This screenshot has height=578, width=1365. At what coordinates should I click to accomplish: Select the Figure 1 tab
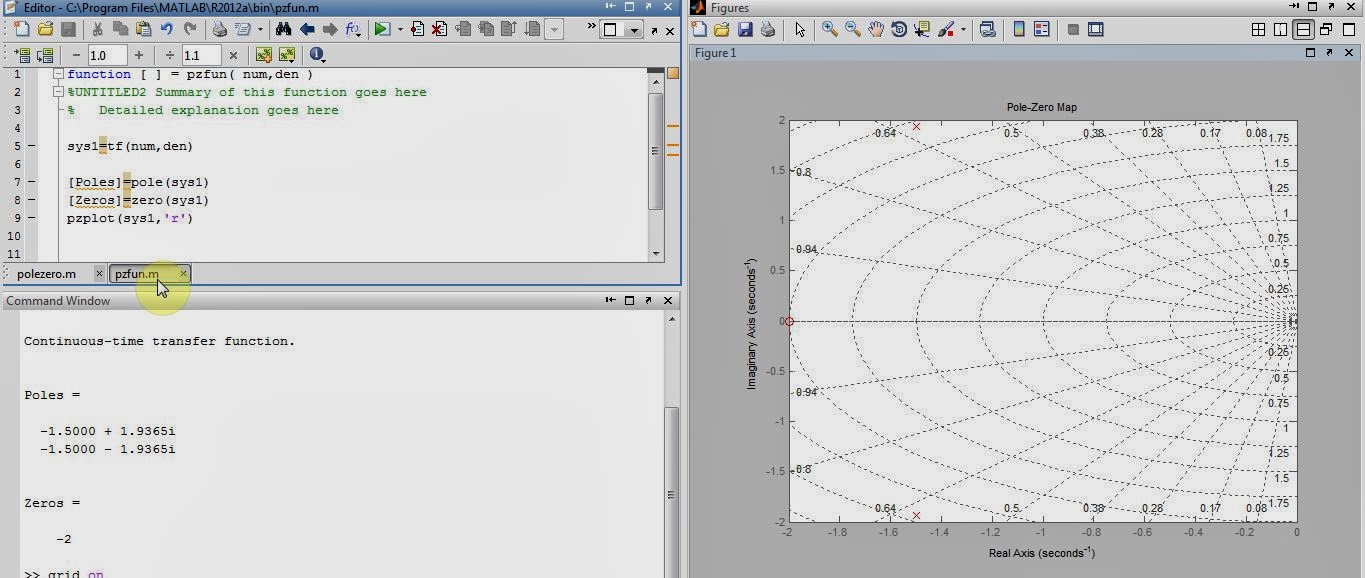coord(715,53)
